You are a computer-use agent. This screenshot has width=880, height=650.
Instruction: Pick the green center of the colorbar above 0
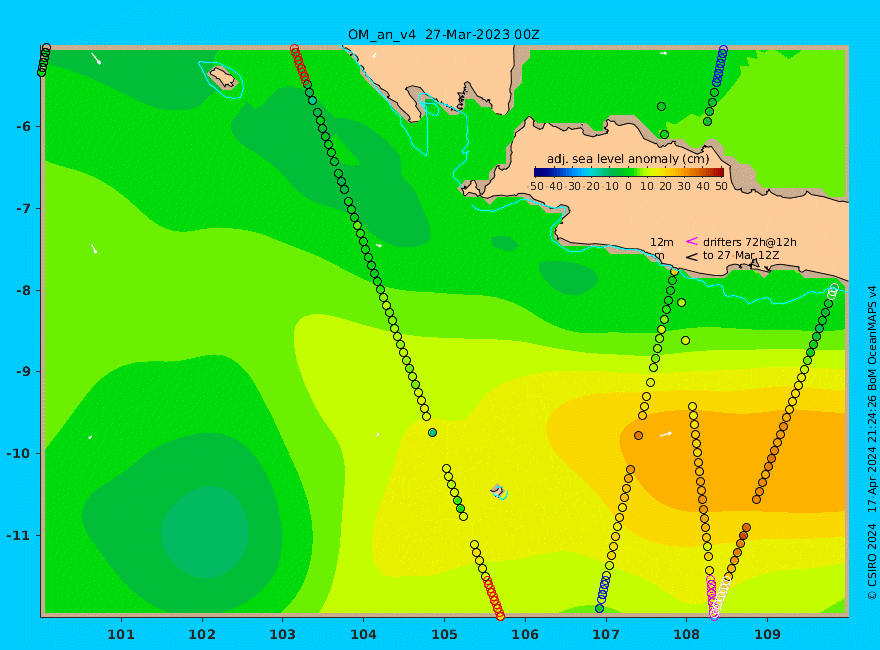[x=629, y=172]
